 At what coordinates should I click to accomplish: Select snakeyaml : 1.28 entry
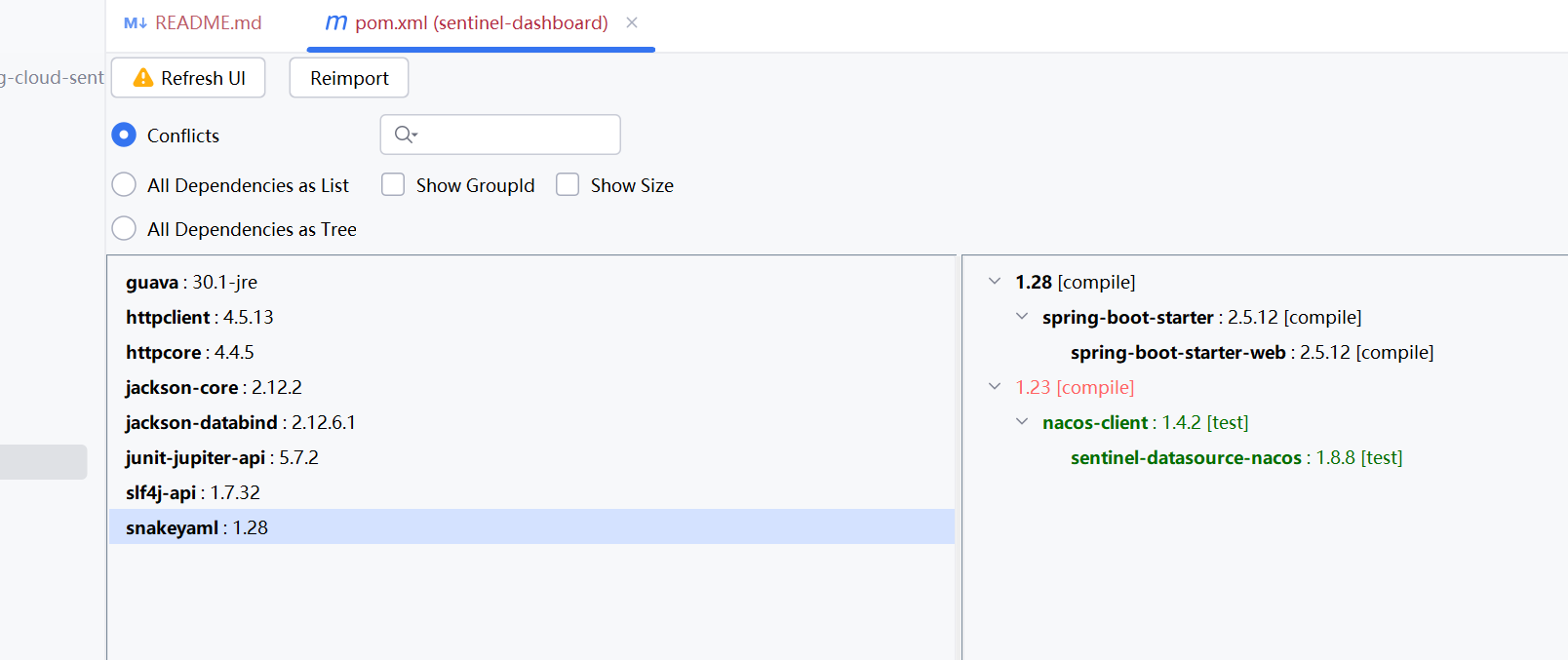click(531, 527)
